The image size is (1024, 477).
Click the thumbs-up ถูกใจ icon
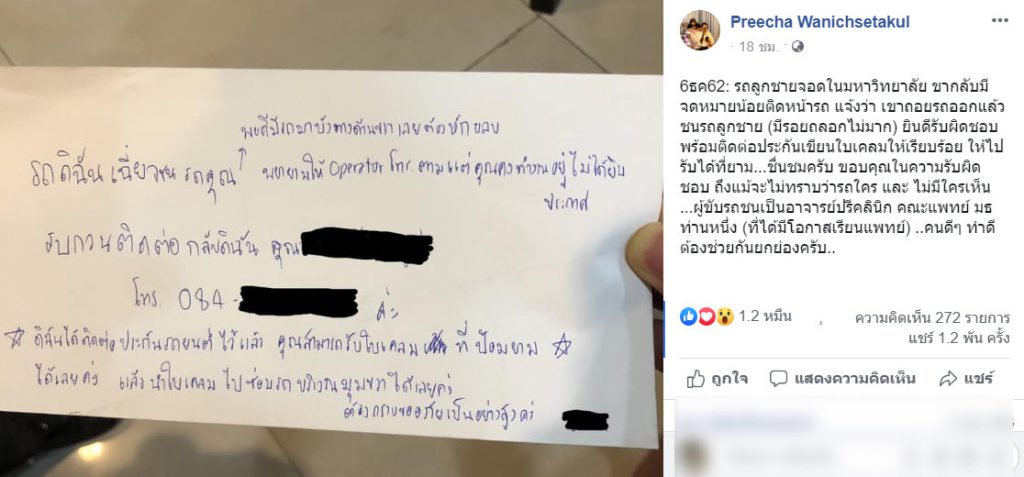click(696, 378)
